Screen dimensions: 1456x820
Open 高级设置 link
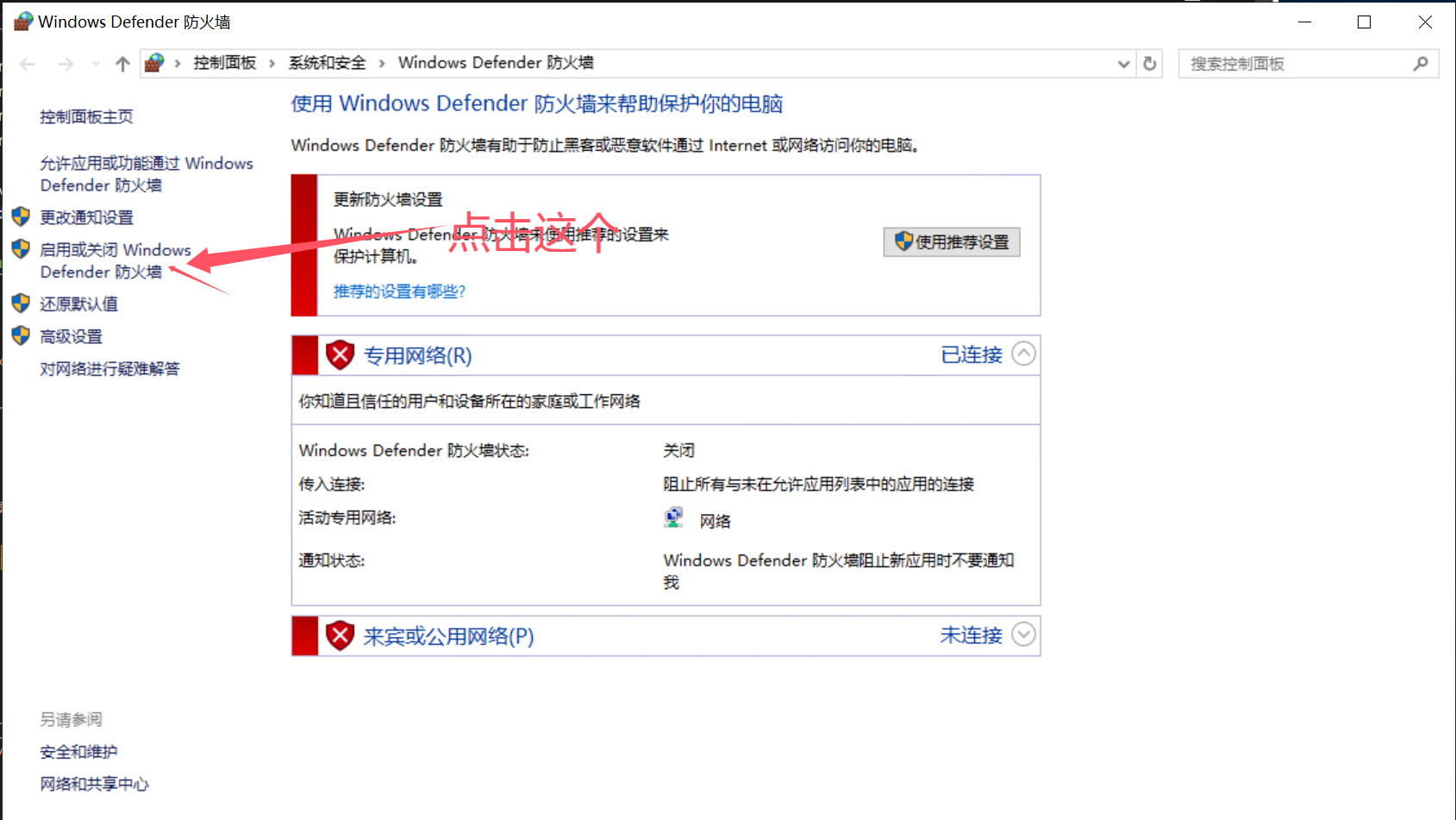coord(71,336)
